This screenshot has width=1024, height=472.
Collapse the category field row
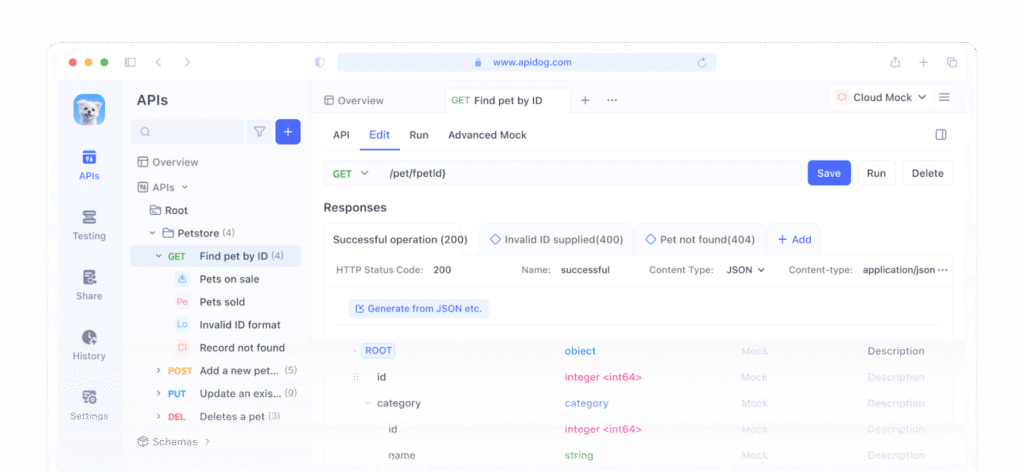click(x=367, y=403)
